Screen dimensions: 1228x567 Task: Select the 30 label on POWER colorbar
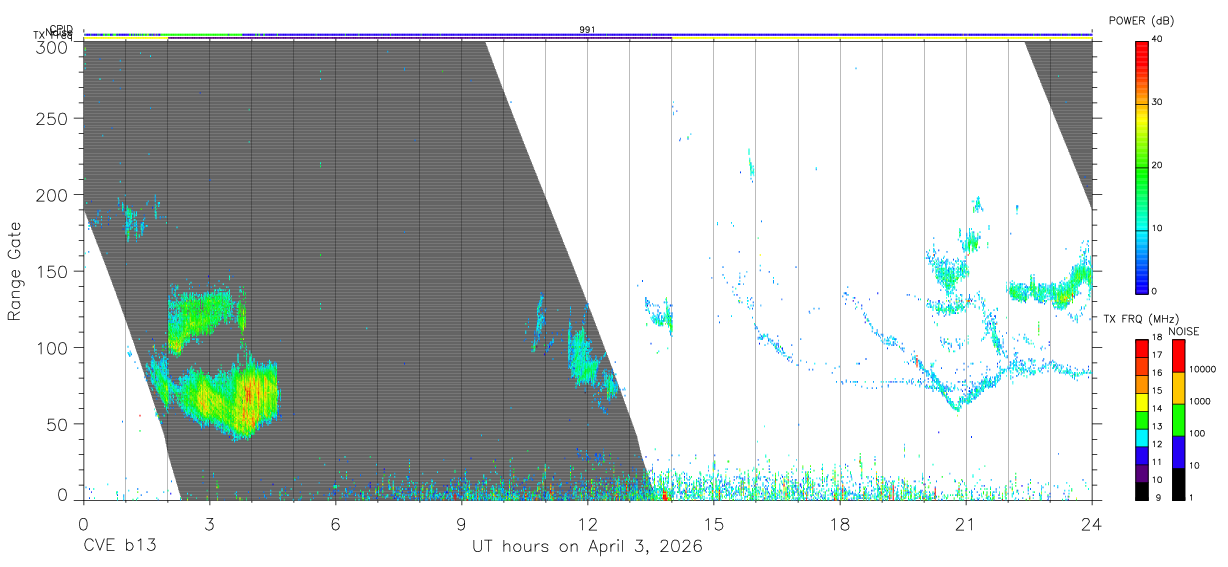coord(1159,103)
